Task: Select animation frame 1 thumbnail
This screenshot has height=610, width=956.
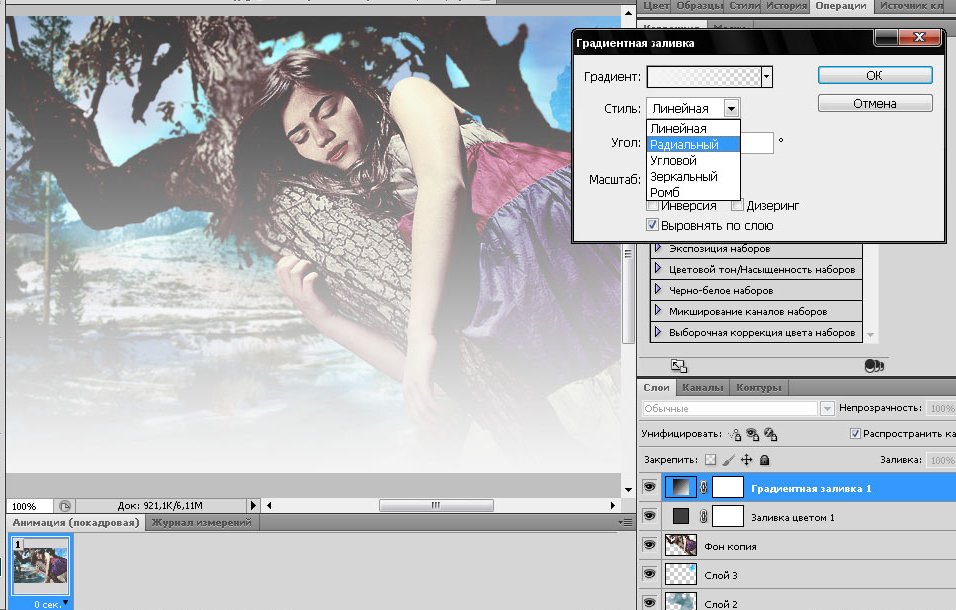Action: tap(40, 565)
